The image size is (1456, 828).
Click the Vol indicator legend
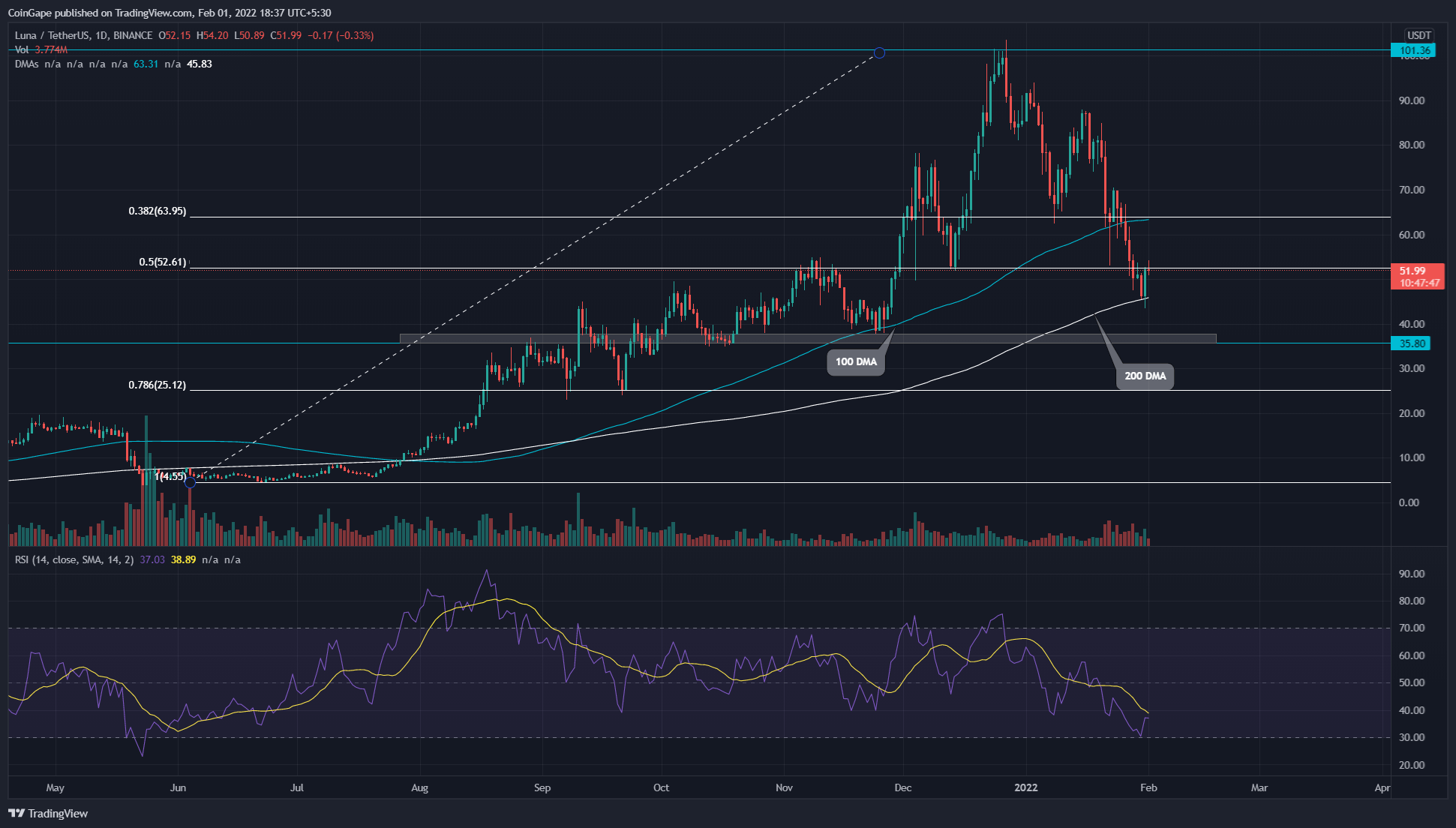23,49
